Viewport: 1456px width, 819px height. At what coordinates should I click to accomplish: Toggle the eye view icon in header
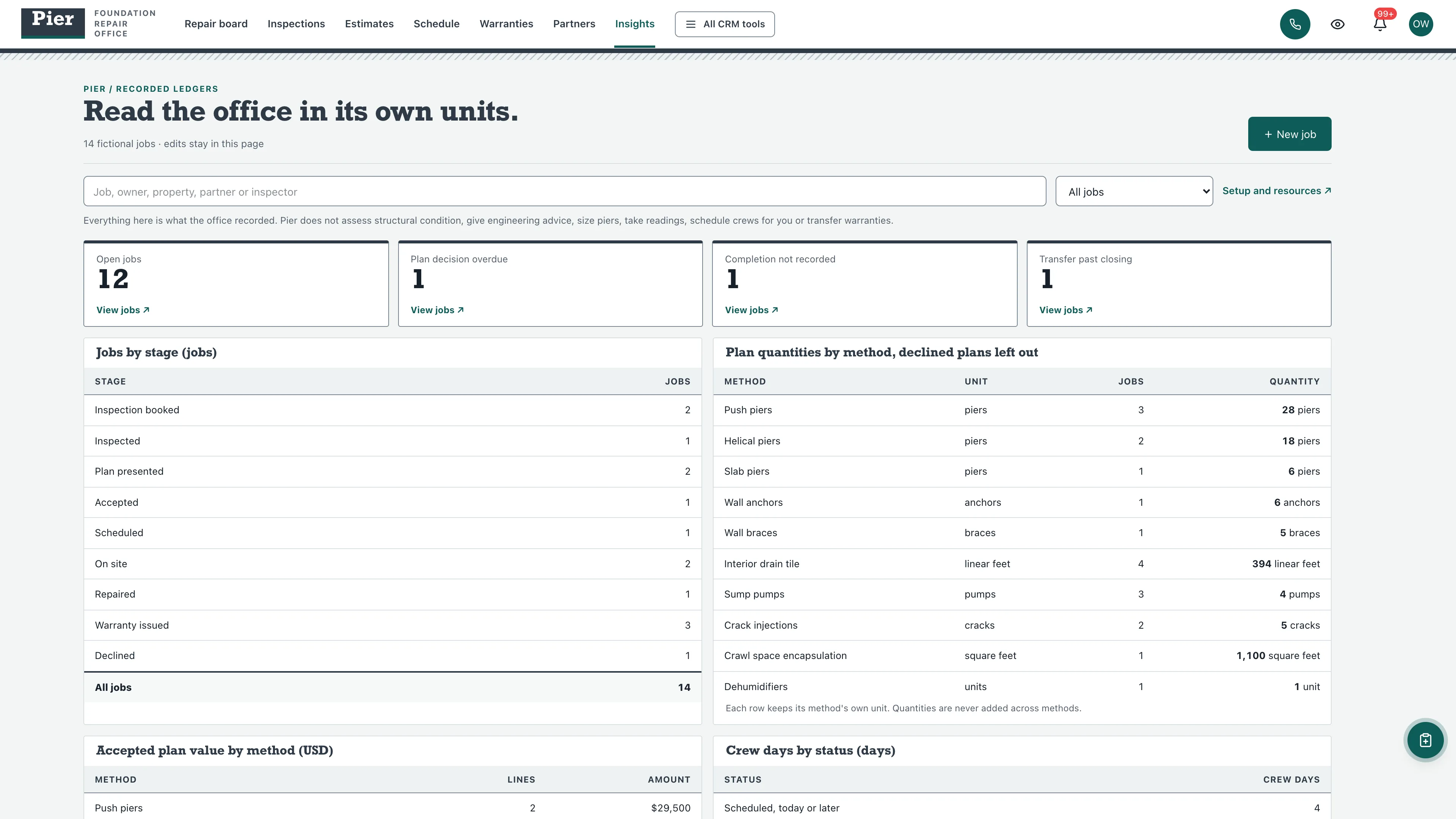click(x=1337, y=24)
